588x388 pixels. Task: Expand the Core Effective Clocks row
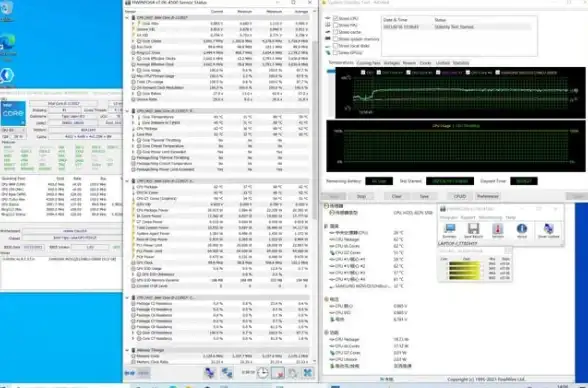point(133,58)
